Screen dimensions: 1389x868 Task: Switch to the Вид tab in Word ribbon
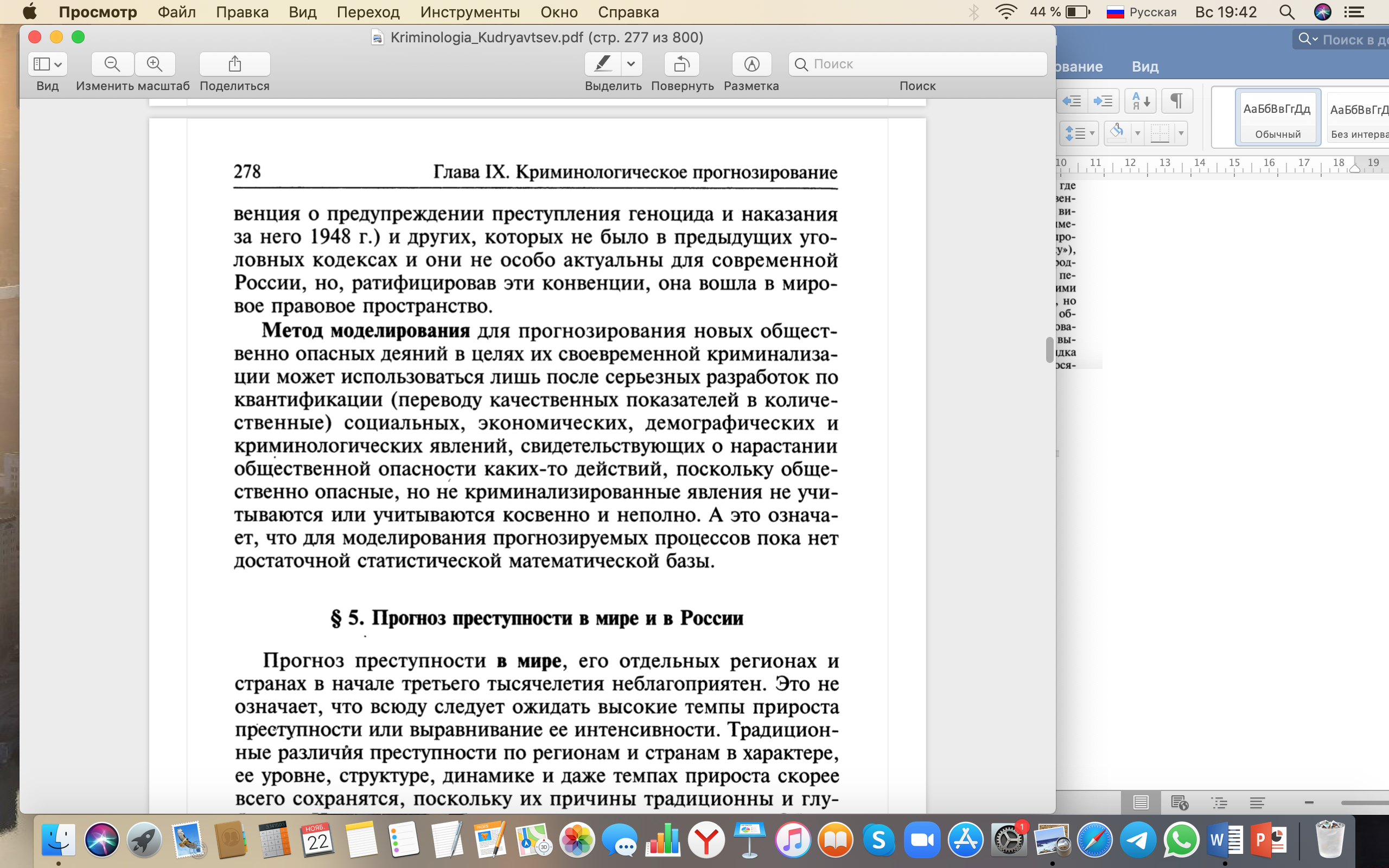click(1145, 67)
